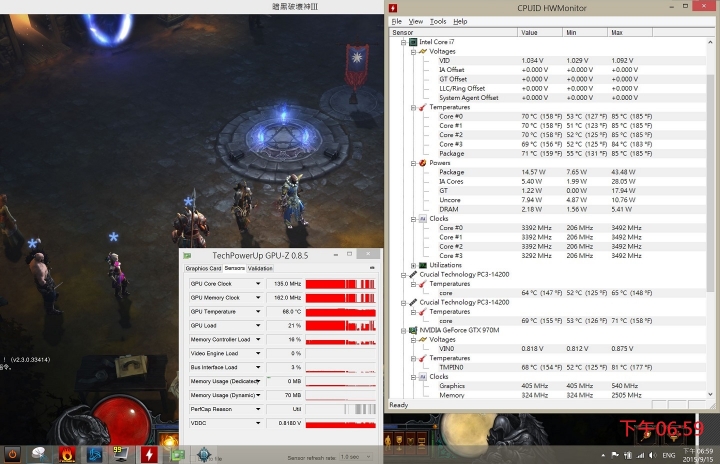Open GPU Core Clock sensor dropdown
The width and height of the screenshot is (720, 464).
[258, 284]
